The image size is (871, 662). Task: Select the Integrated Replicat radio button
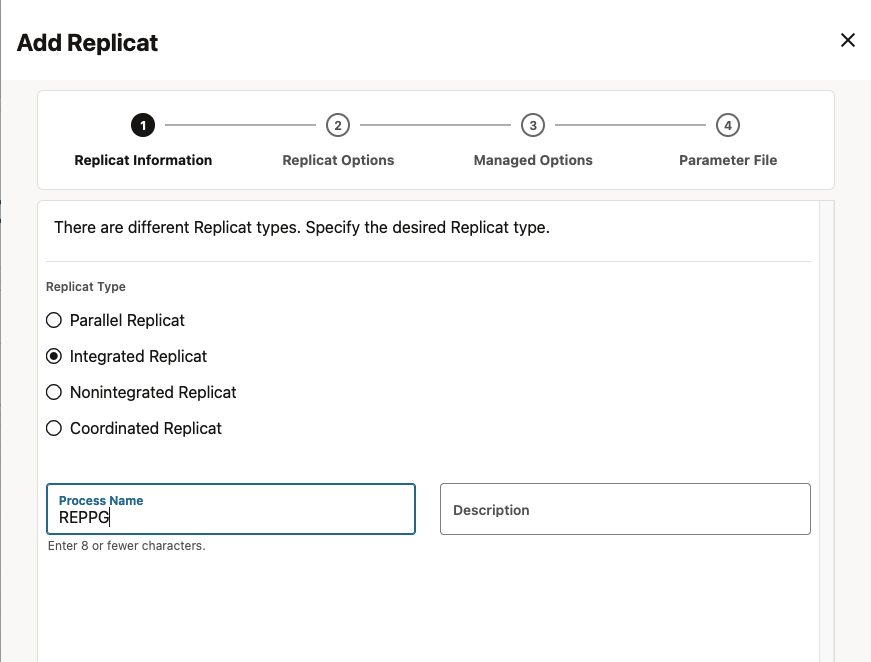[x=53, y=356]
